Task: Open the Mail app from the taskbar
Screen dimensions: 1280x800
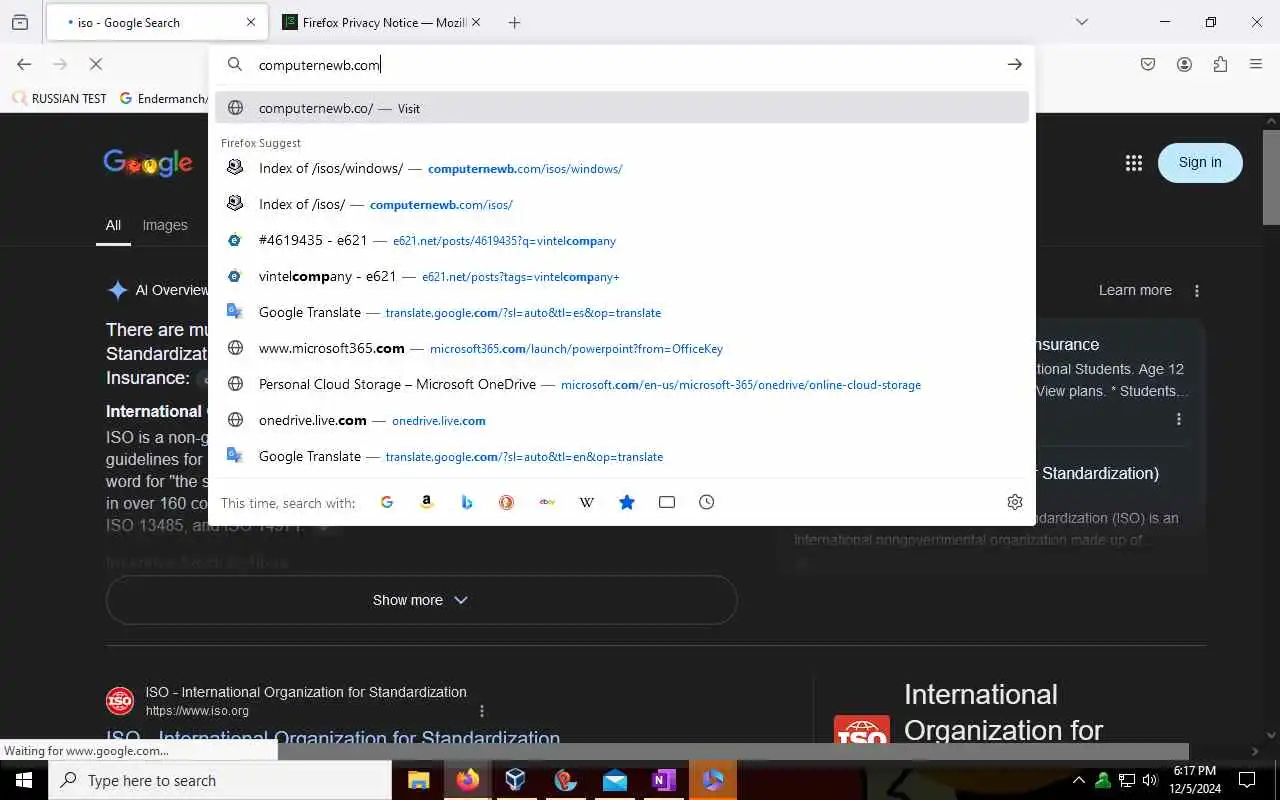Action: [x=614, y=780]
